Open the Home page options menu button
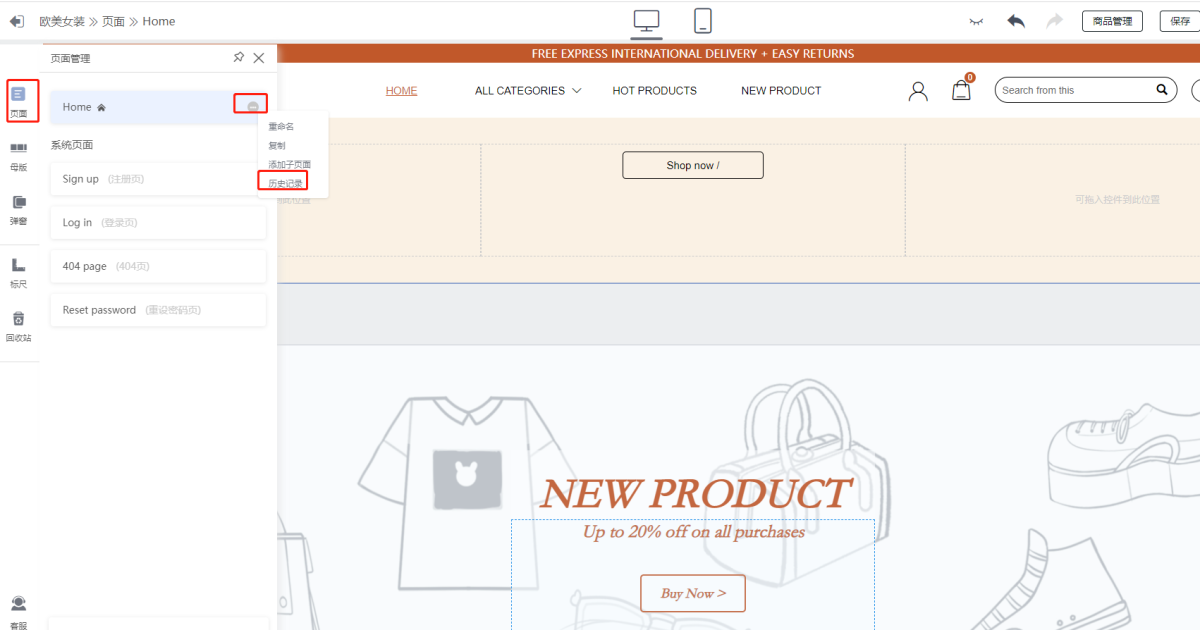The image size is (1200, 630). point(253,107)
